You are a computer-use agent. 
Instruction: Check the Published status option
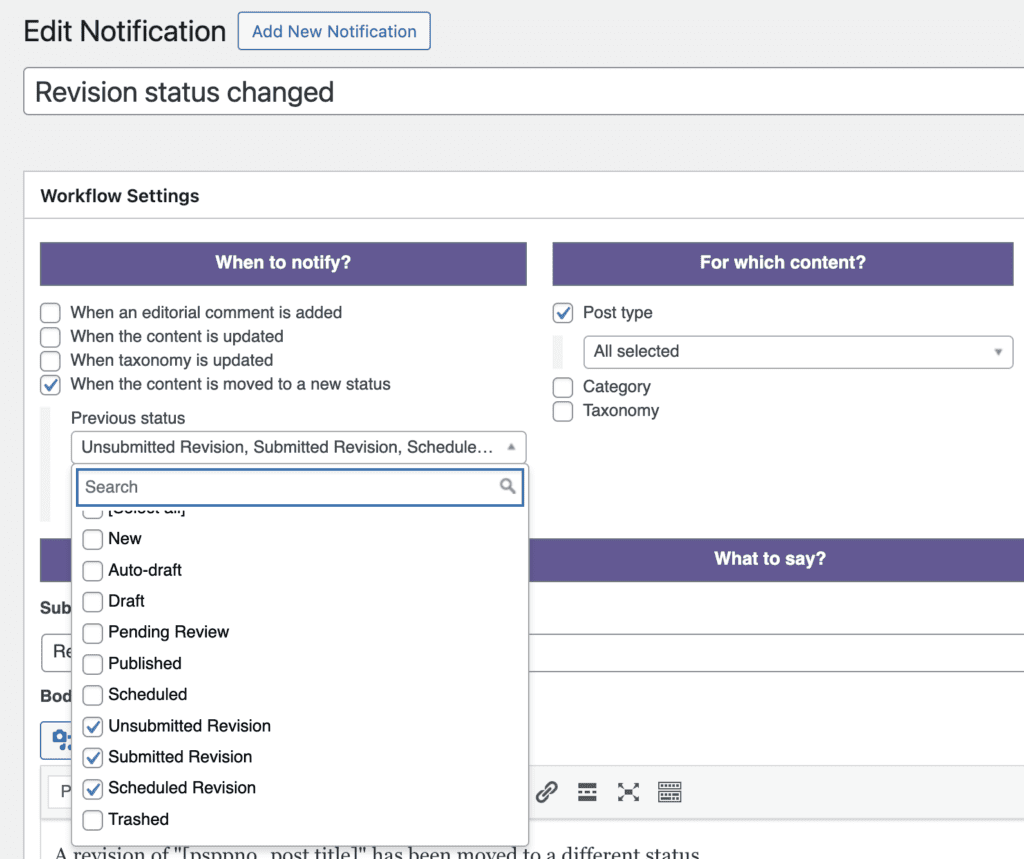click(93, 663)
